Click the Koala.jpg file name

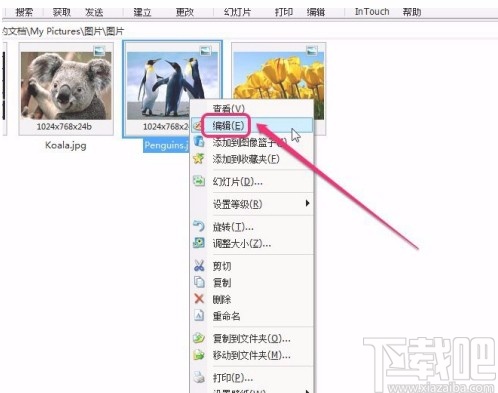(66, 145)
